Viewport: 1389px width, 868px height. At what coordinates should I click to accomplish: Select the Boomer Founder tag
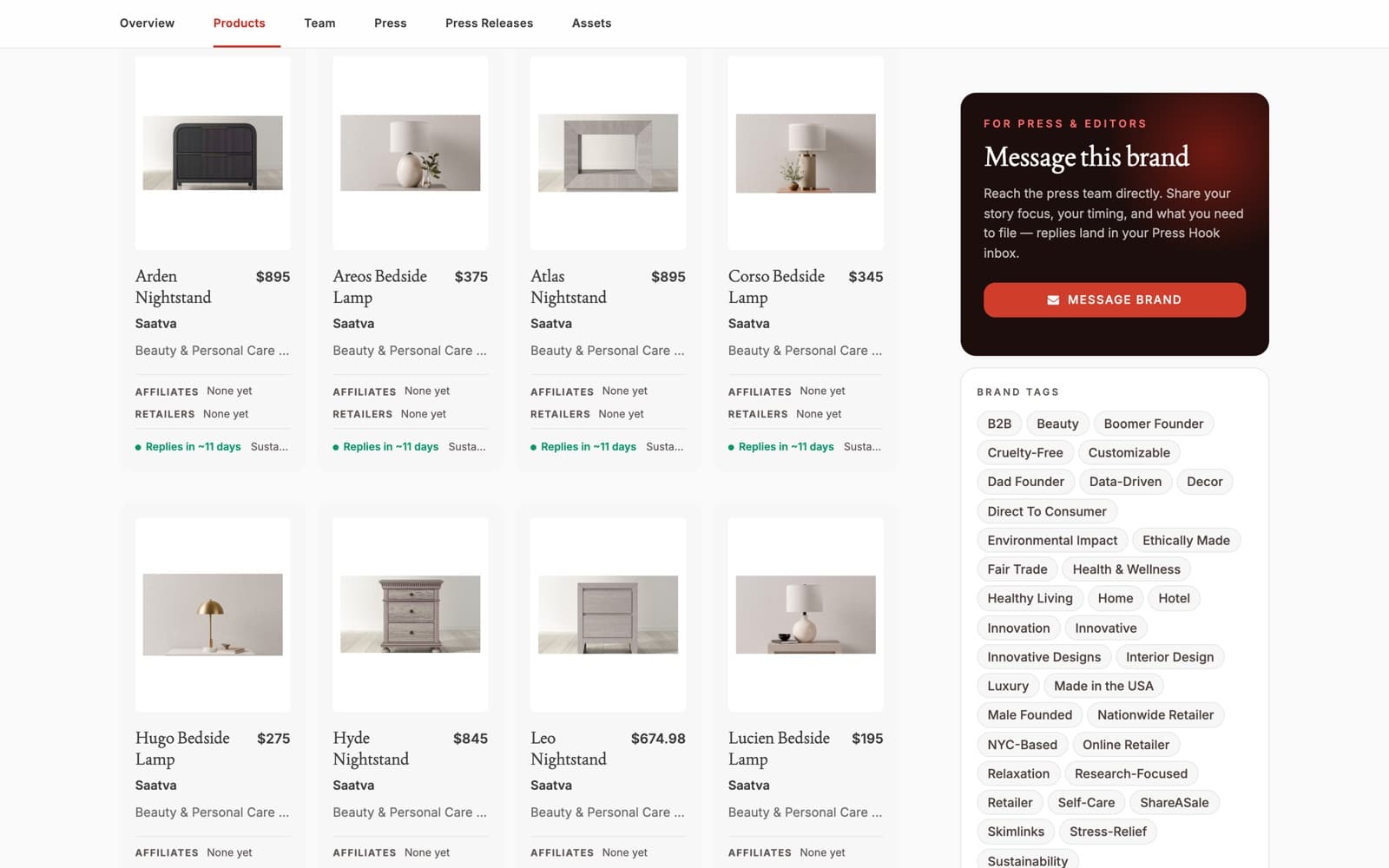(x=1154, y=424)
